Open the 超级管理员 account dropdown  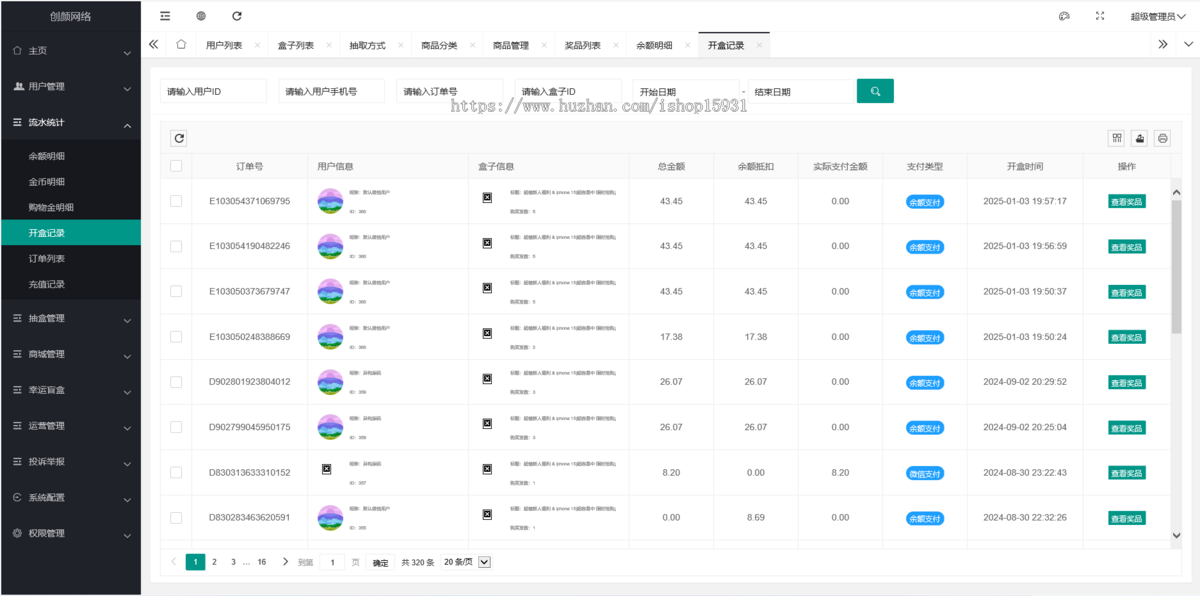pyautogui.click(x=1160, y=15)
